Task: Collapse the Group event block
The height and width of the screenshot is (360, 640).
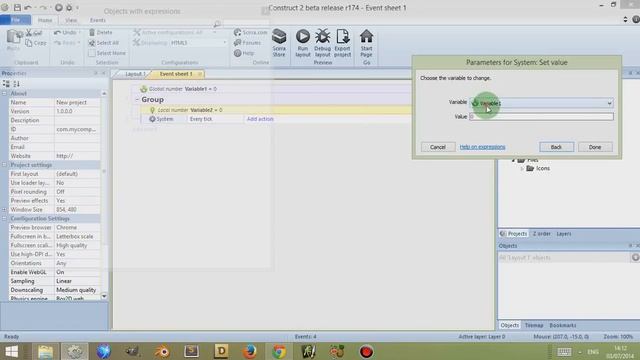Action: [x=137, y=100]
